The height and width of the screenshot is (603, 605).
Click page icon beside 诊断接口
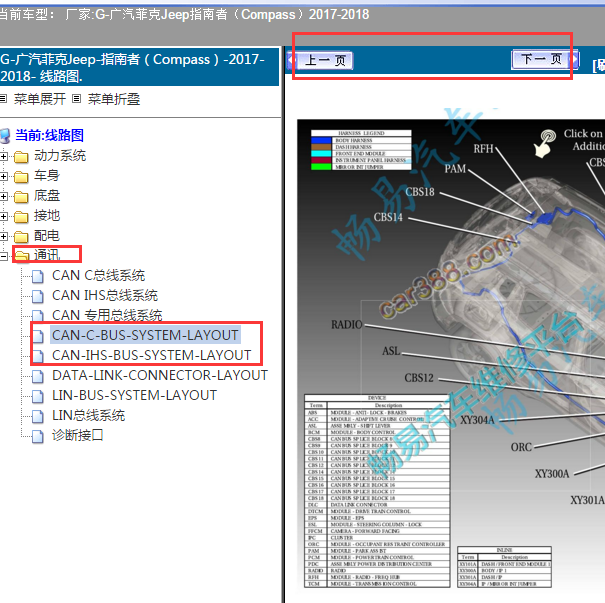(x=37, y=436)
